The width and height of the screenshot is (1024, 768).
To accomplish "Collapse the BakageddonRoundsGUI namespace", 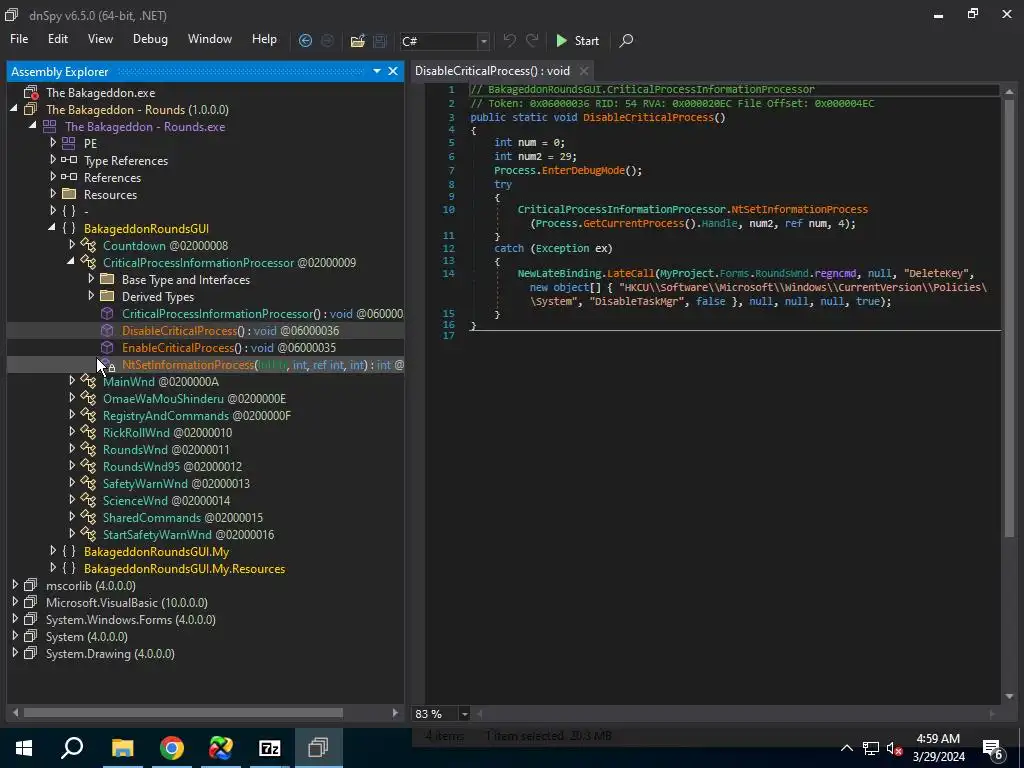I will 52,228.
